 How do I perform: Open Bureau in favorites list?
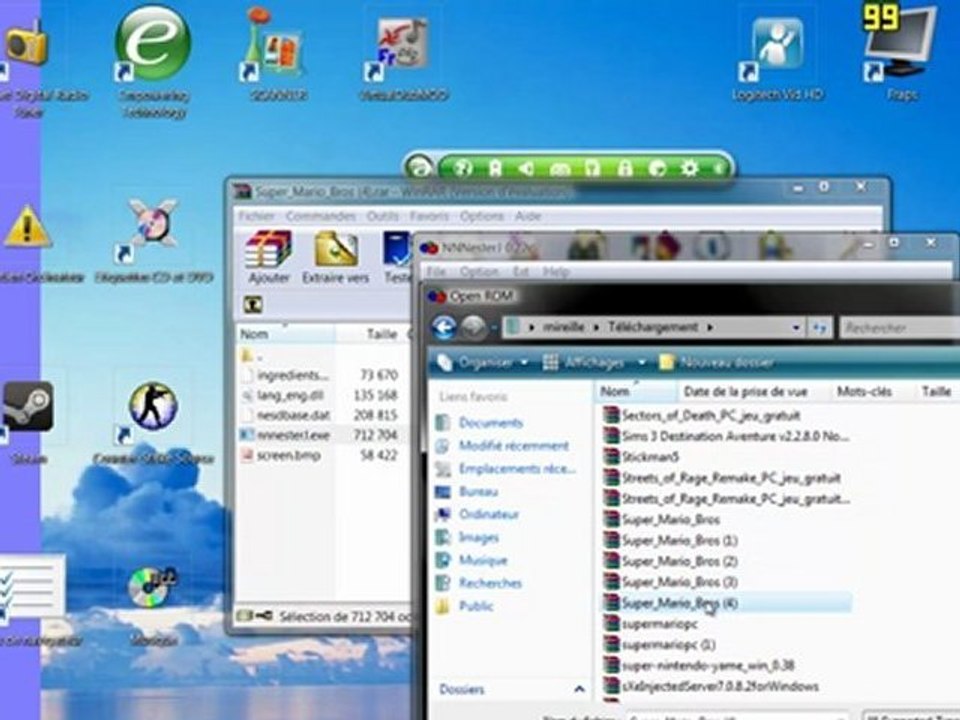[x=478, y=492]
